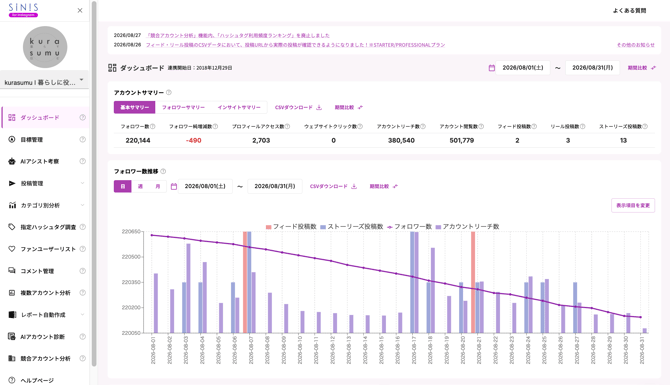Click help icon next to アカウントサマリー
Screen dimensions: 670x385
169,92
